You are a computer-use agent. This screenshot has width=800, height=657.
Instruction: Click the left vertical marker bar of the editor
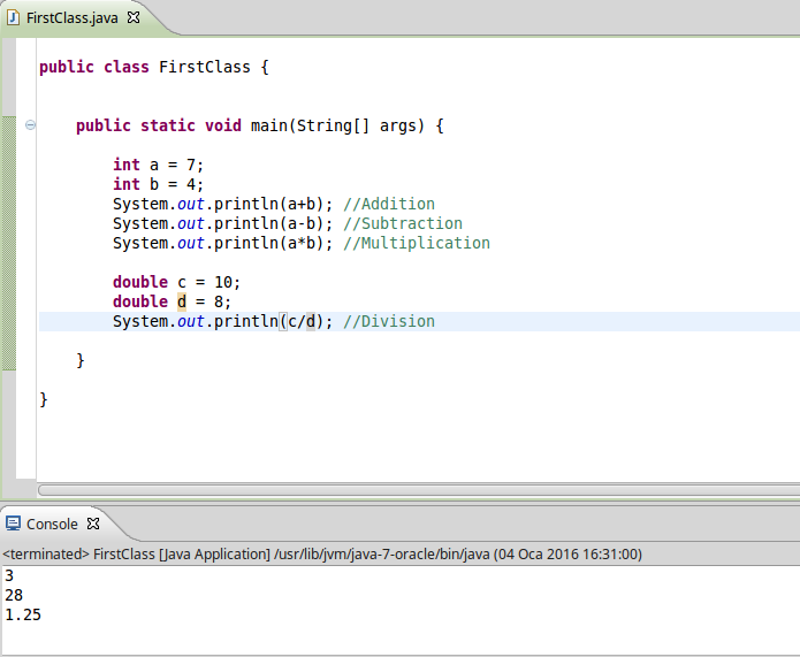point(6,250)
